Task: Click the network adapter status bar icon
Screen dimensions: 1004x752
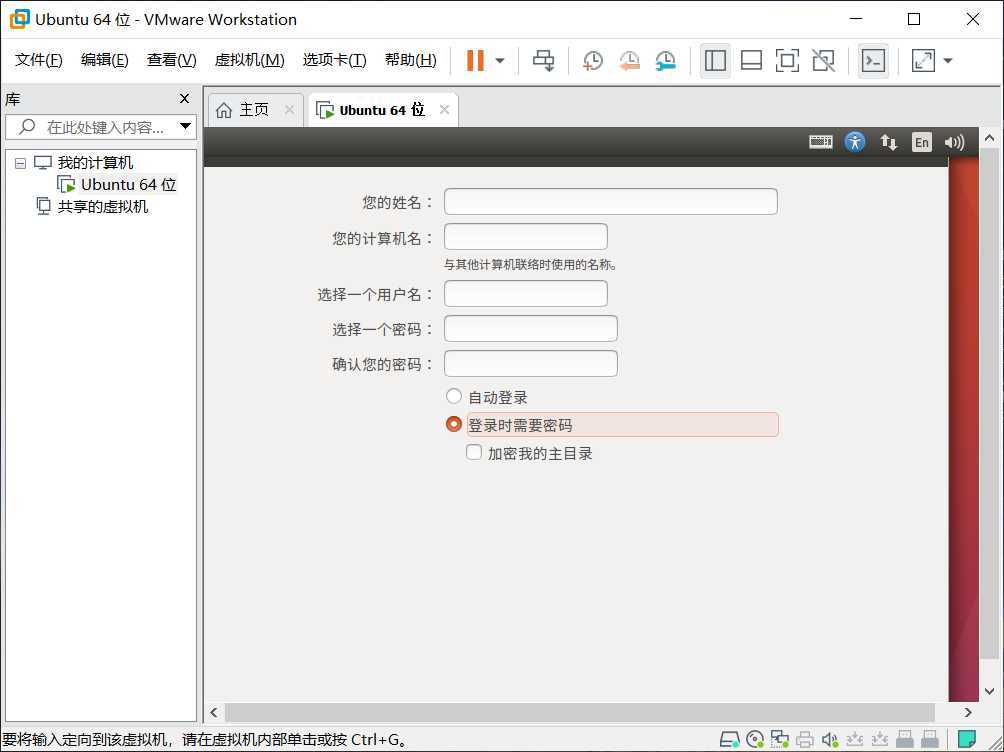Action: pyautogui.click(x=780, y=740)
